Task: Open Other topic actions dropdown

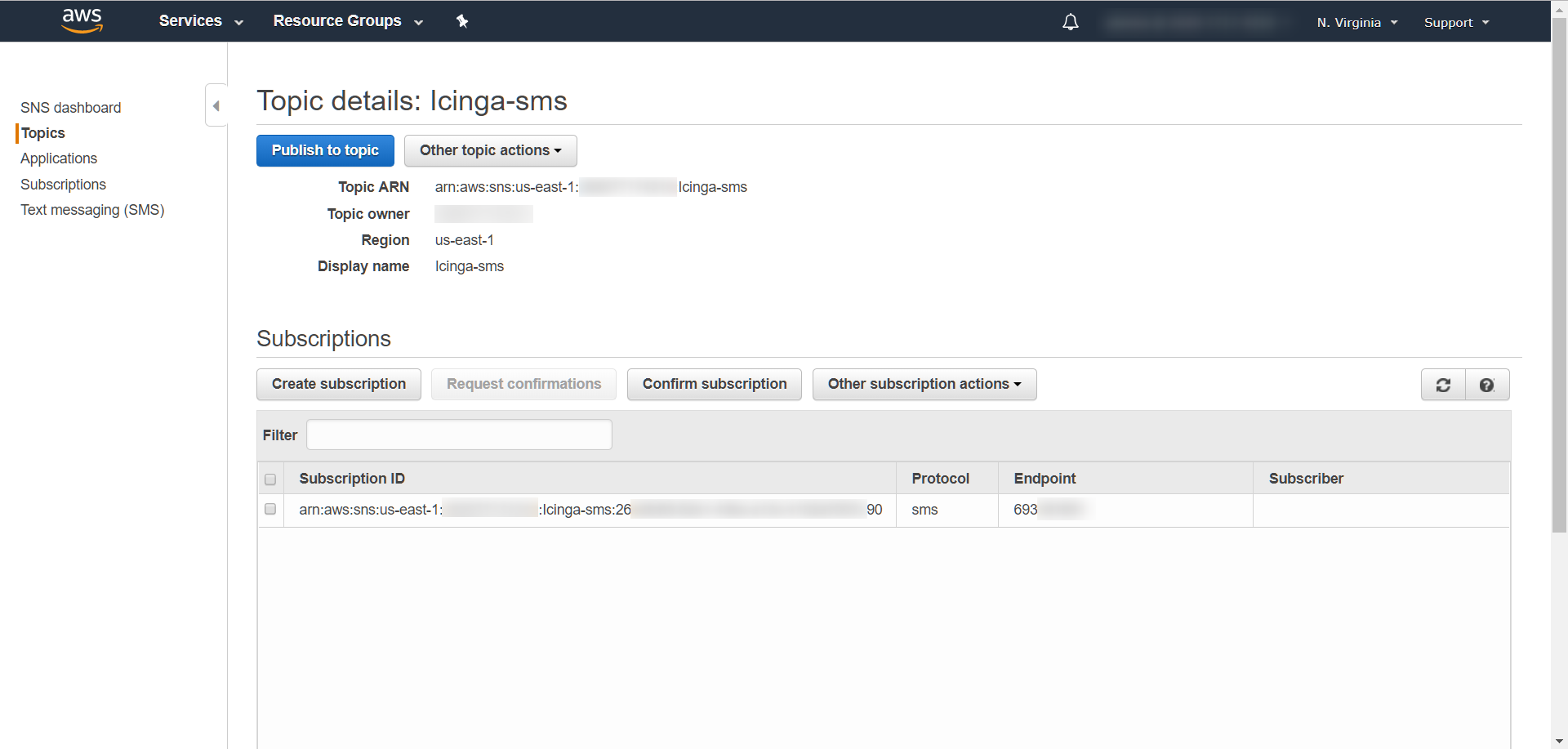Action: click(490, 150)
